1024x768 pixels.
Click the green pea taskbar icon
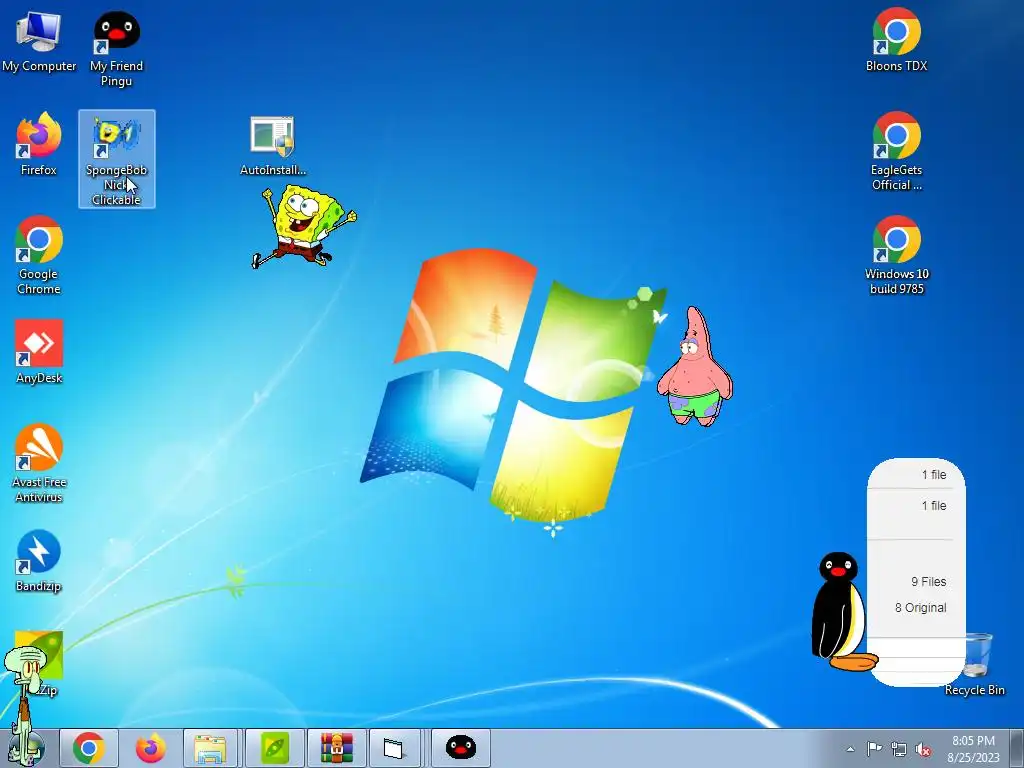coord(275,748)
